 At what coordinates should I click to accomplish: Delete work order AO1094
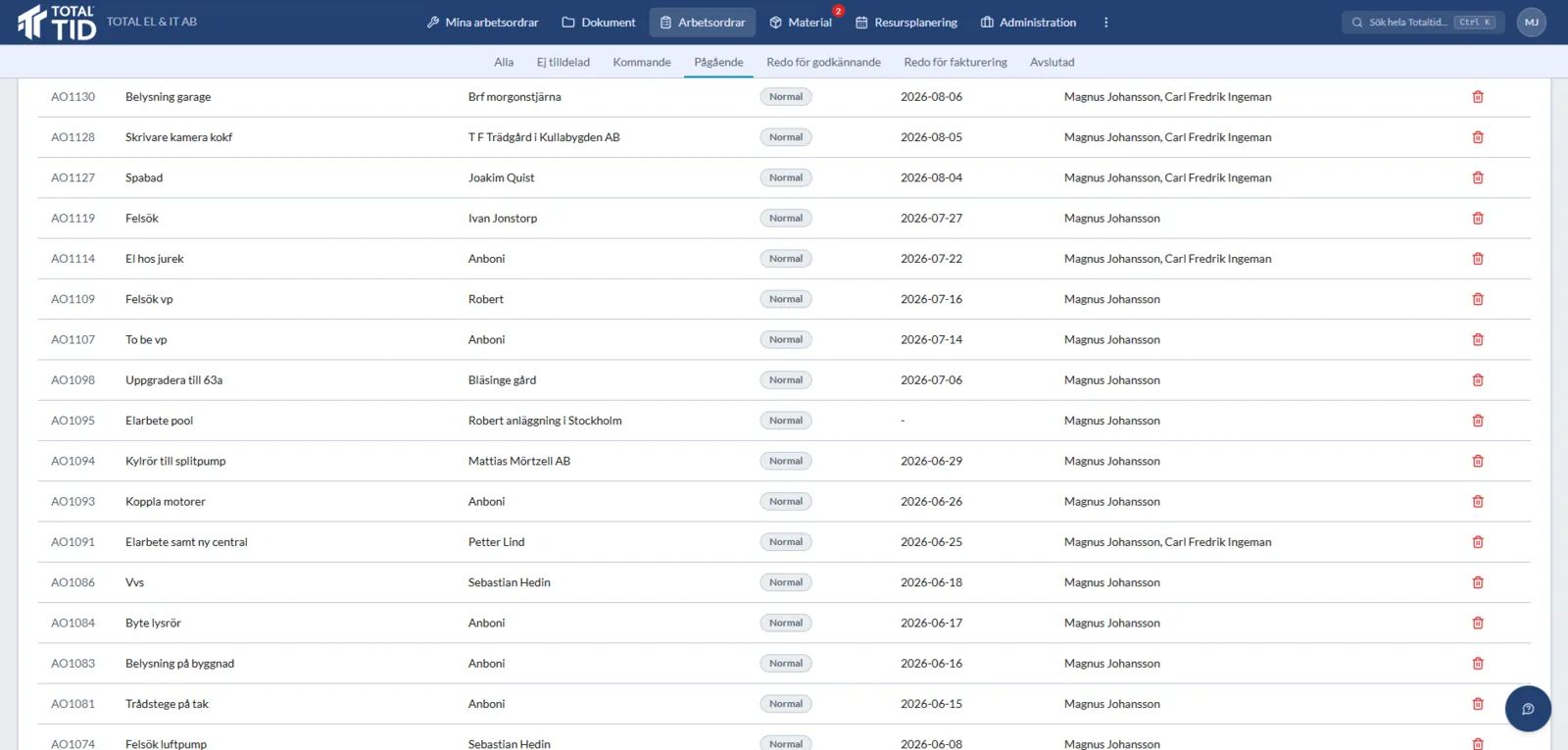tap(1478, 461)
